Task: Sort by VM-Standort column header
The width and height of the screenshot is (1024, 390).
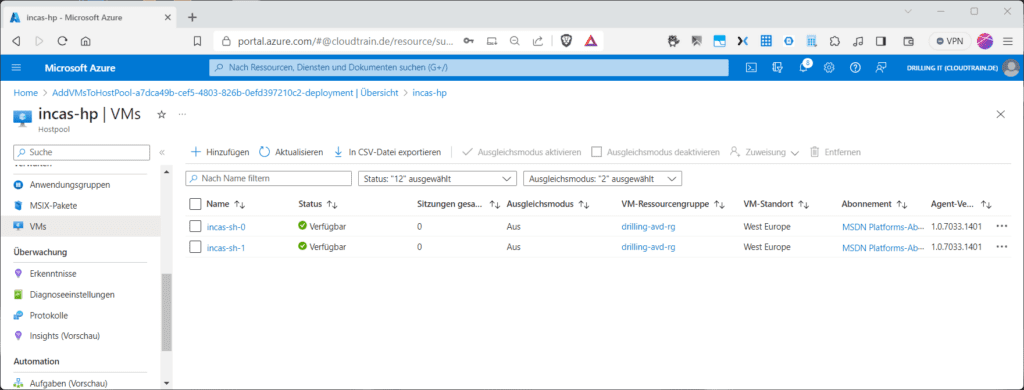Action: [x=776, y=204]
